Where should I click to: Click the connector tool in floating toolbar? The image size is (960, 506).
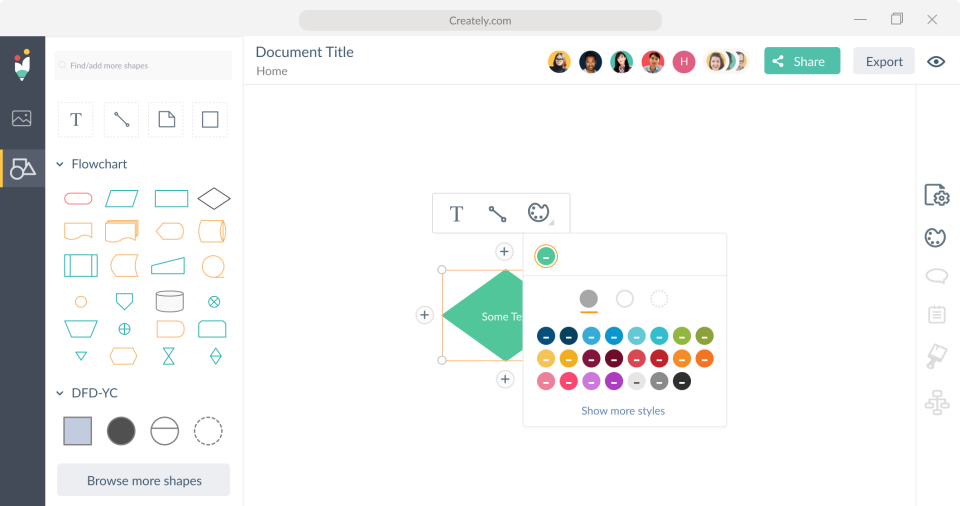click(x=497, y=214)
